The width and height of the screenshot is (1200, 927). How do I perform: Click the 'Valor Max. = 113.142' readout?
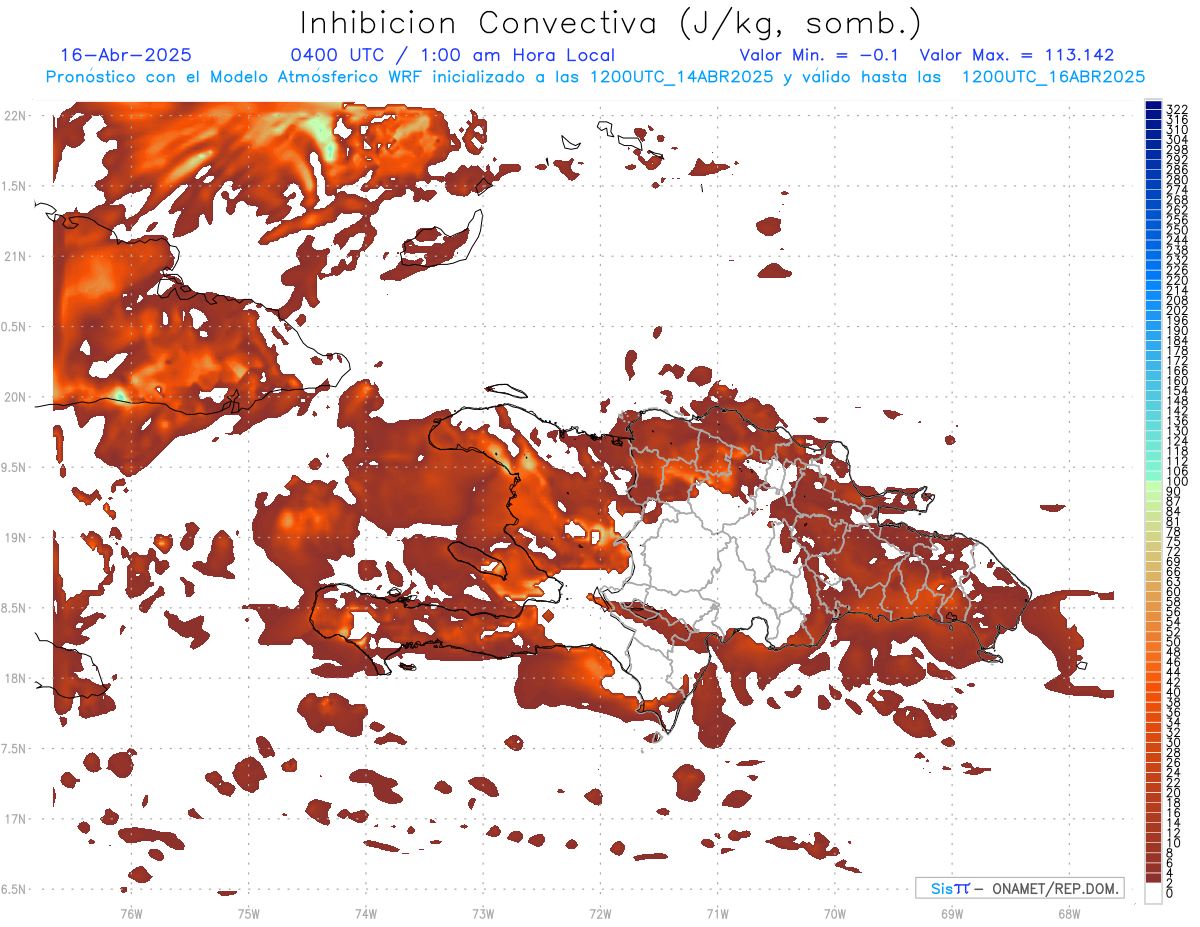(1017, 55)
